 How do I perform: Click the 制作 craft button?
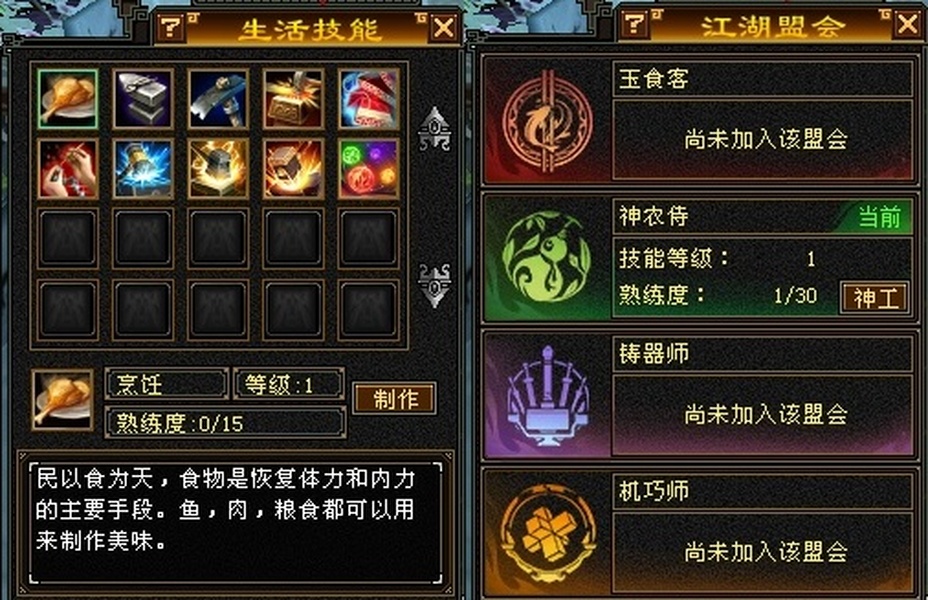pyautogui.click(x=395, y=398)
